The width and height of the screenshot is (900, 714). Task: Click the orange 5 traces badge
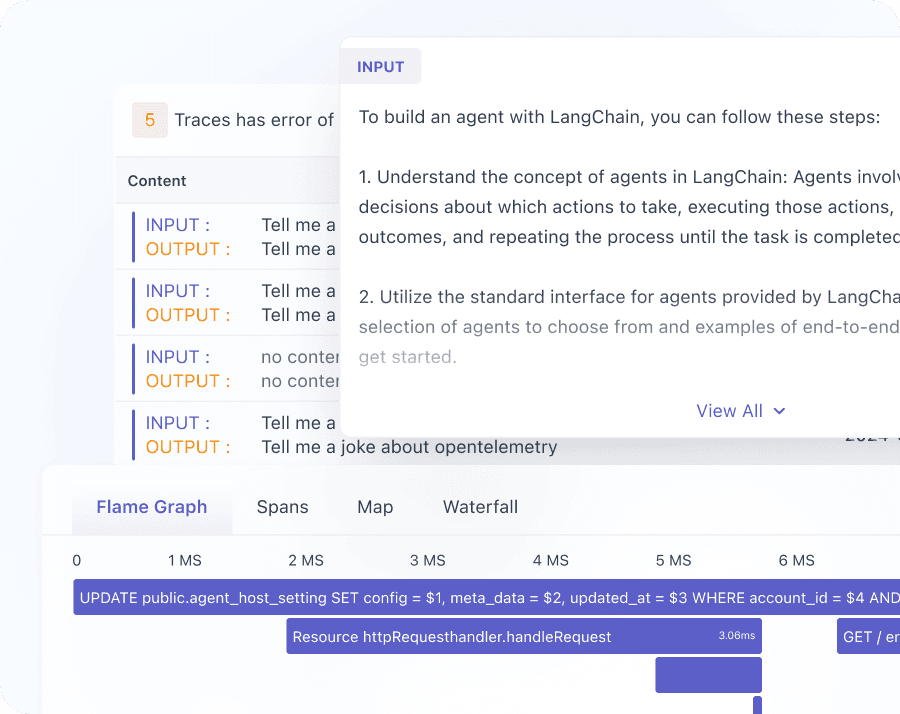150,119
